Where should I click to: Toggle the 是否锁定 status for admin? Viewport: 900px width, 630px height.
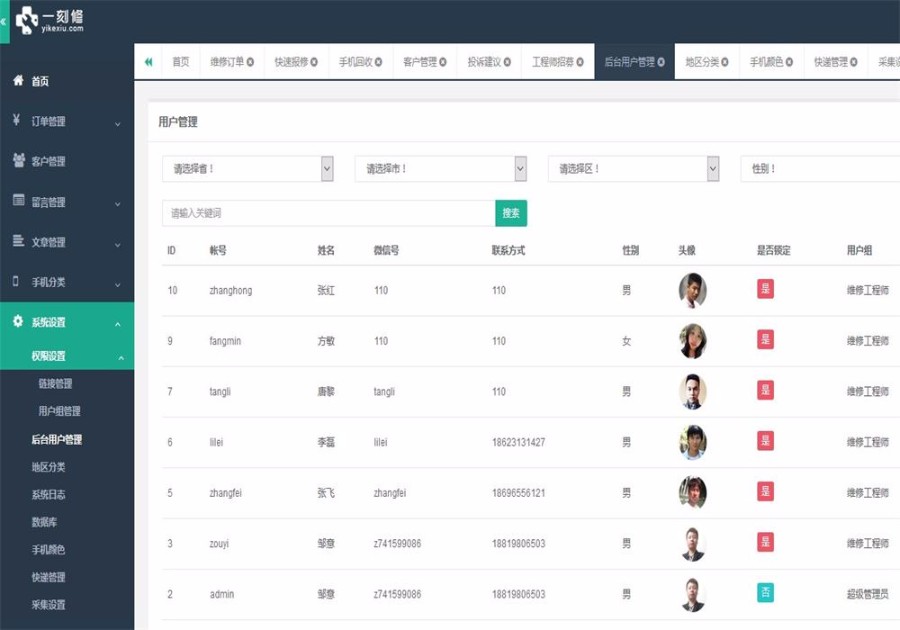click(x=765, y=594)
